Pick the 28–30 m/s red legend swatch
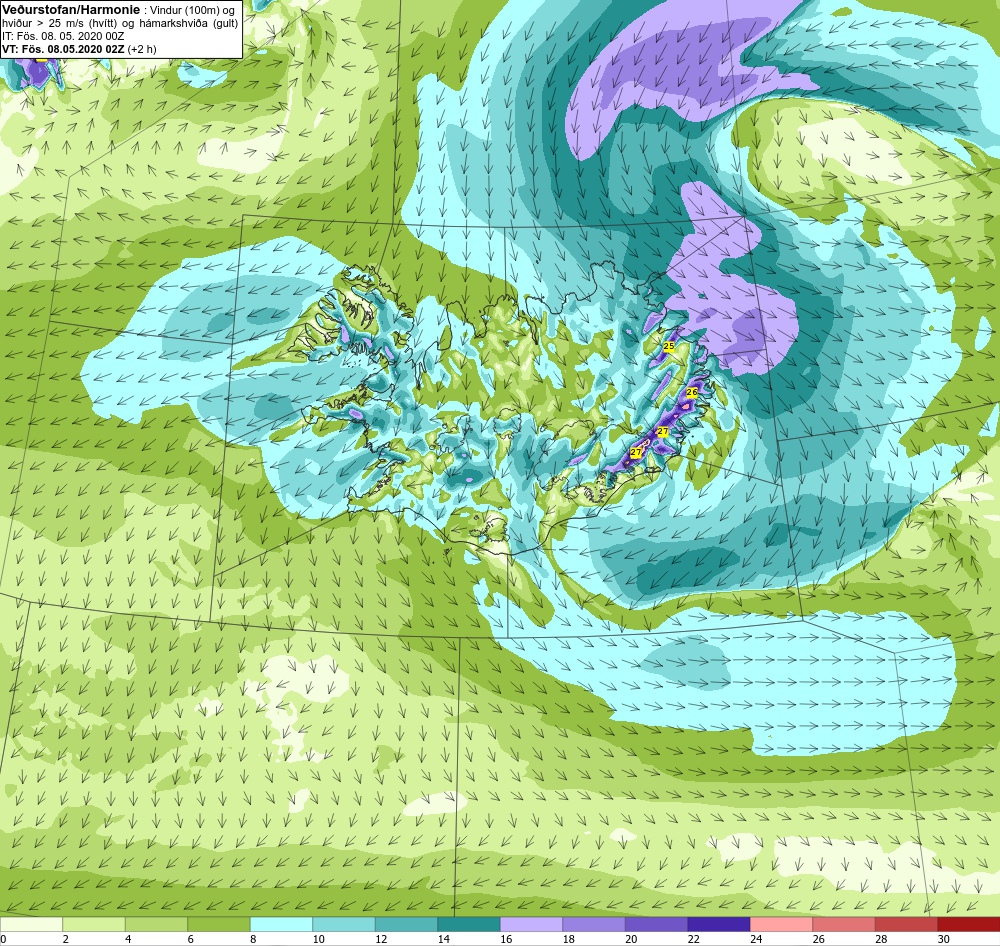This screenshot has width=1000, height=946. tap(906, 924)
